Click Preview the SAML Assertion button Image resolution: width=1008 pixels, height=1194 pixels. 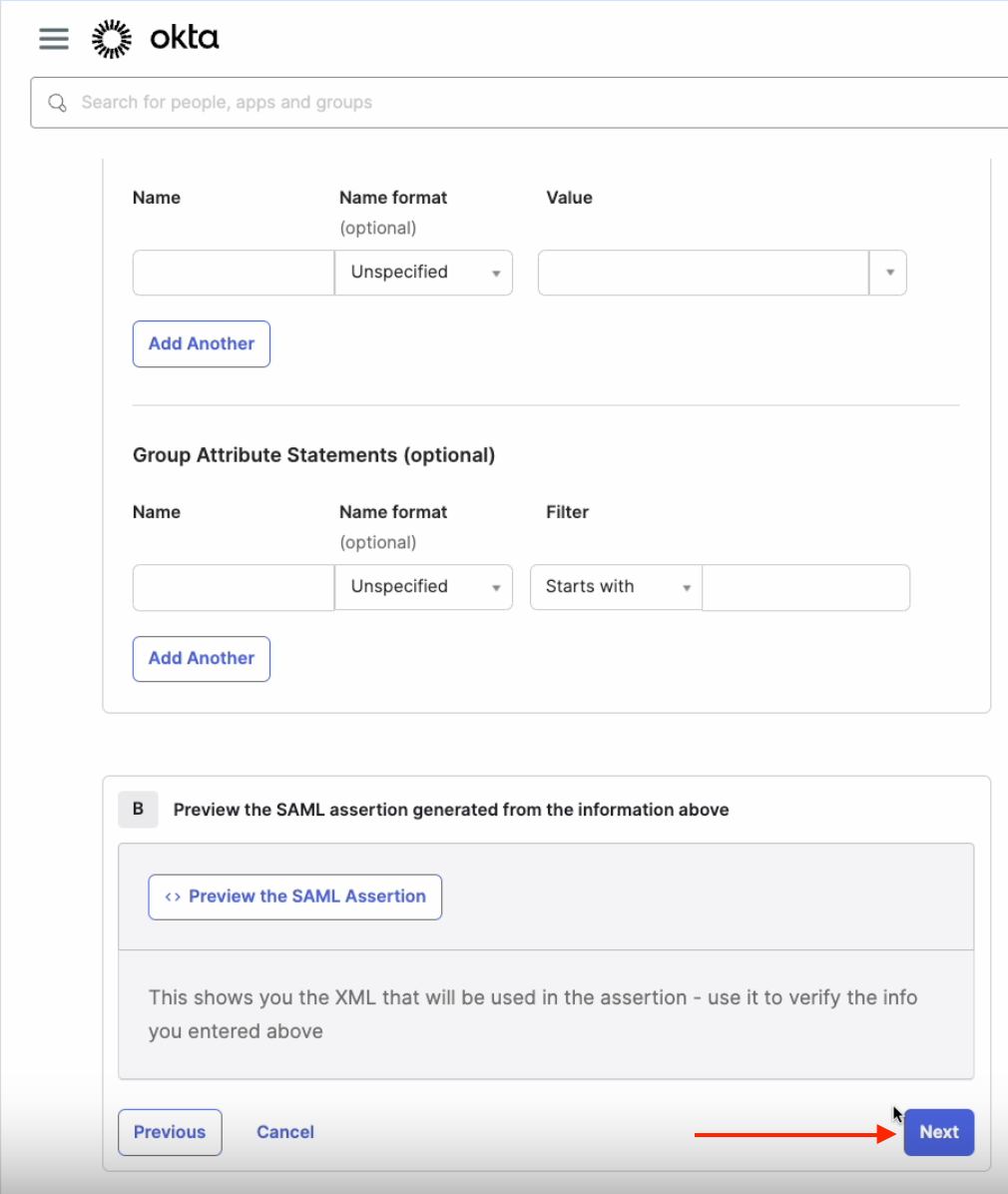pyautogui.click(x=295, y=896)
